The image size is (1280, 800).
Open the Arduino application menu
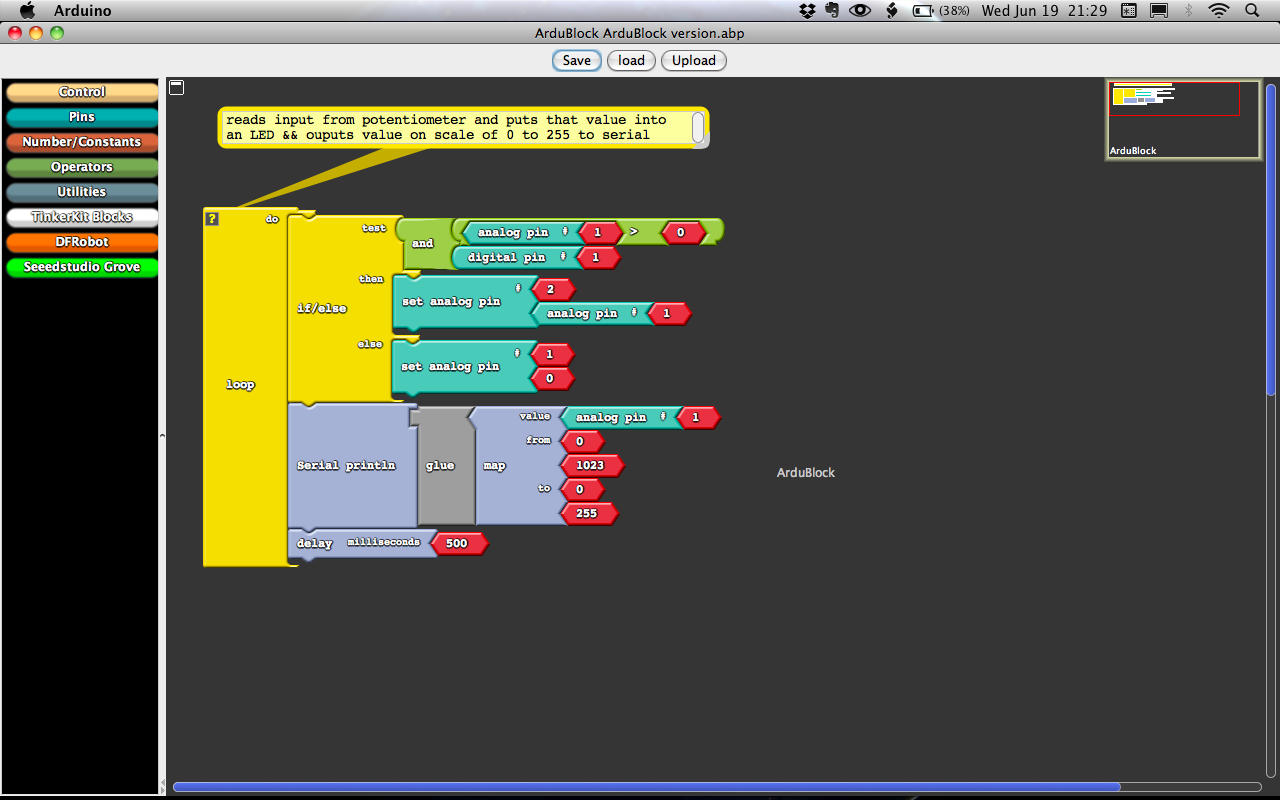click(x=82, y=10)
